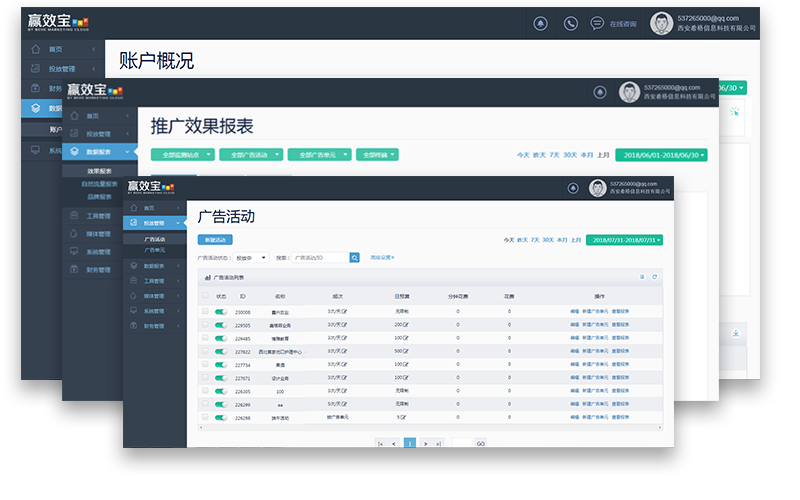
Task: Tick the checkbox for campaign 227822
Action: [205, 351]
